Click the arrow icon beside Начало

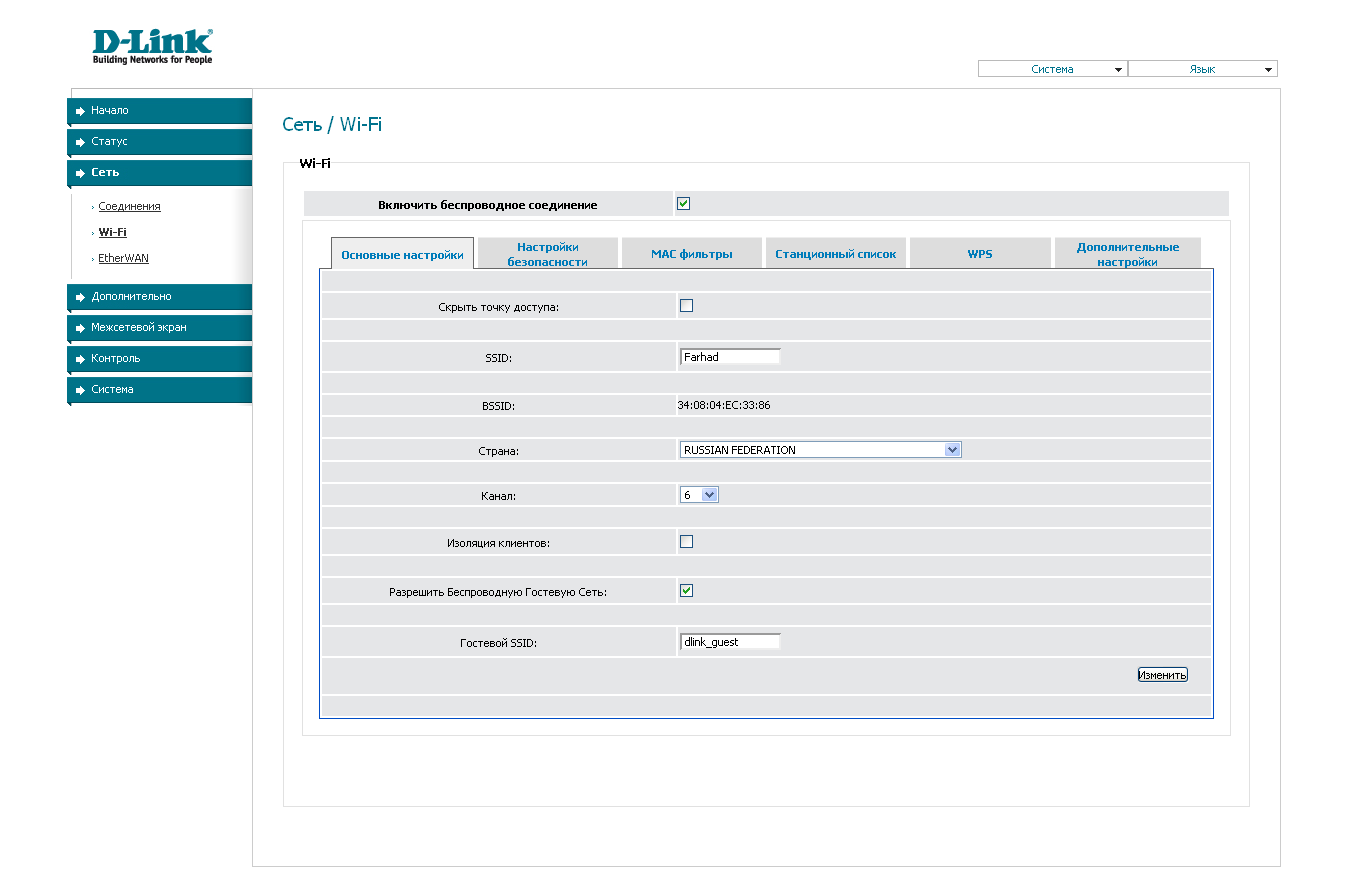point(80,111)
